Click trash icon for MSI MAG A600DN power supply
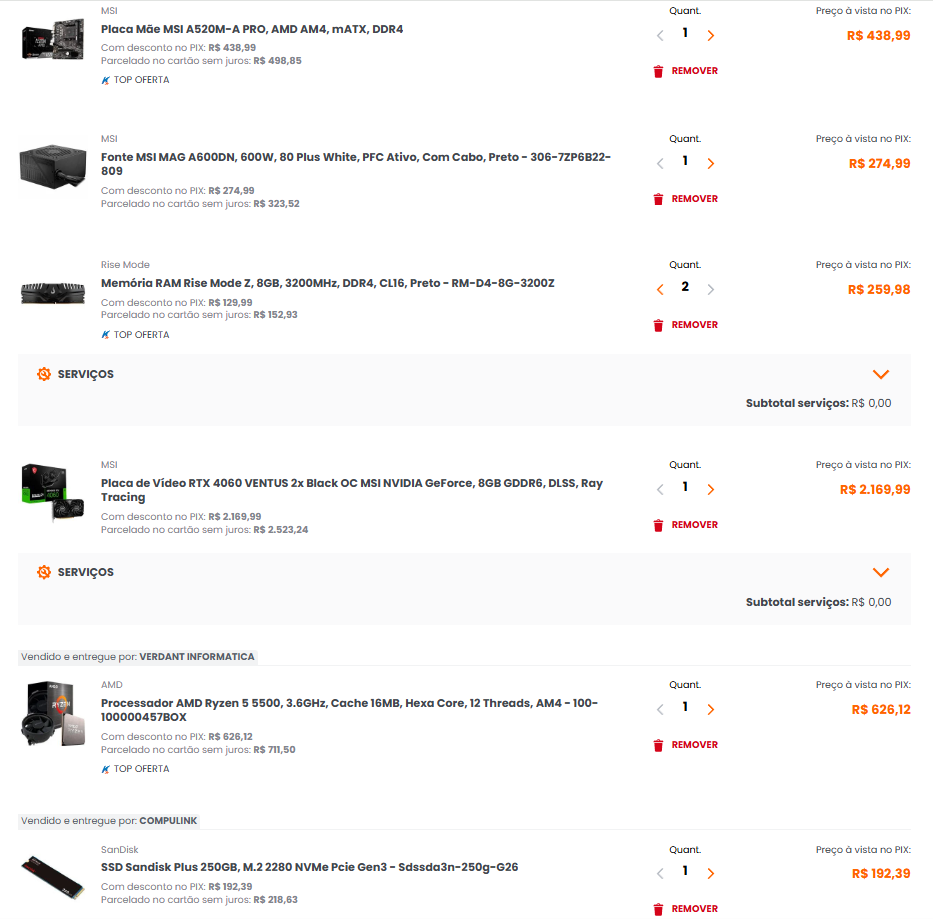 click(x=658, y=199)
